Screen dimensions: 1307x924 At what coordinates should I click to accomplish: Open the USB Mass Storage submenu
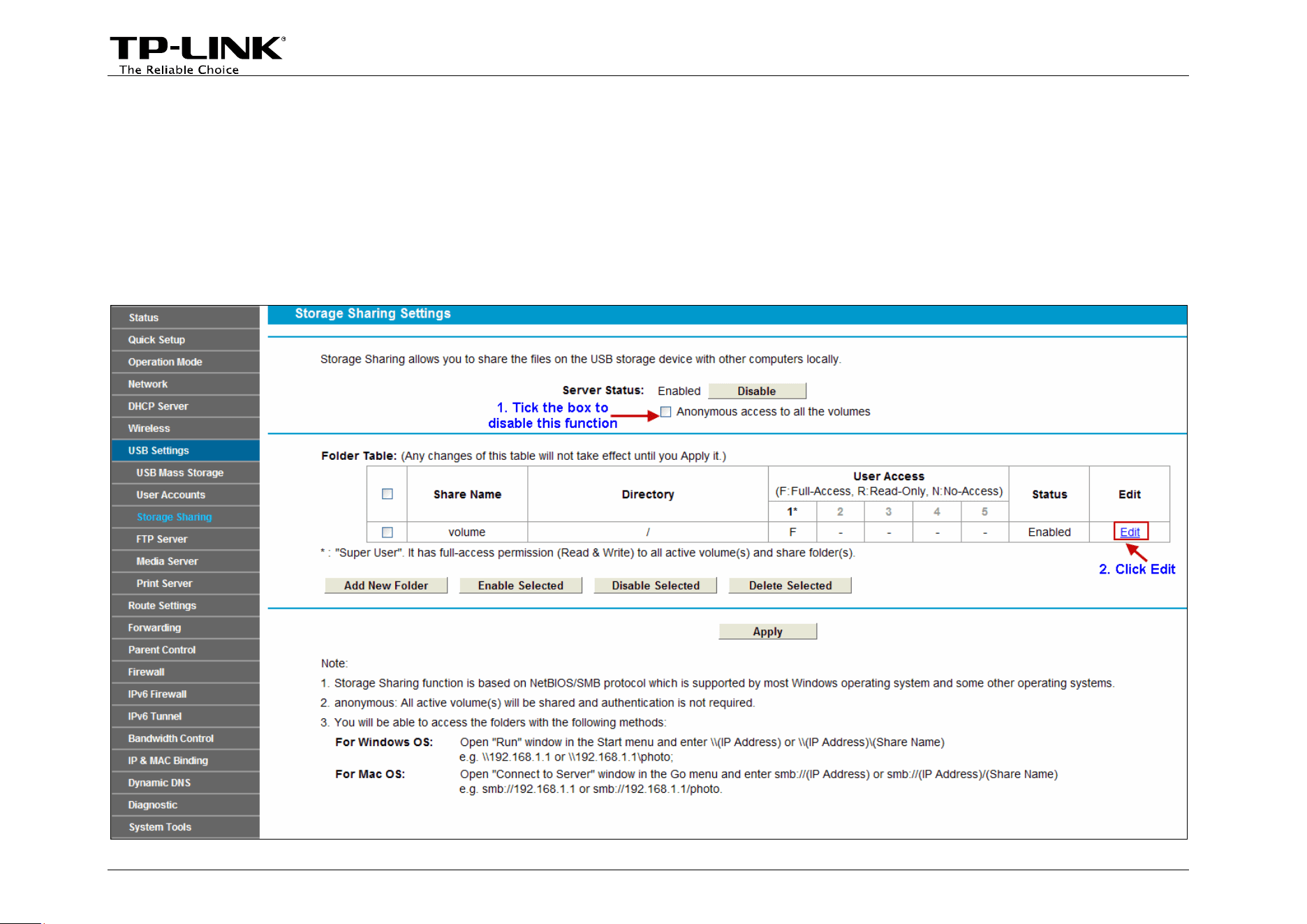(185, 472)
